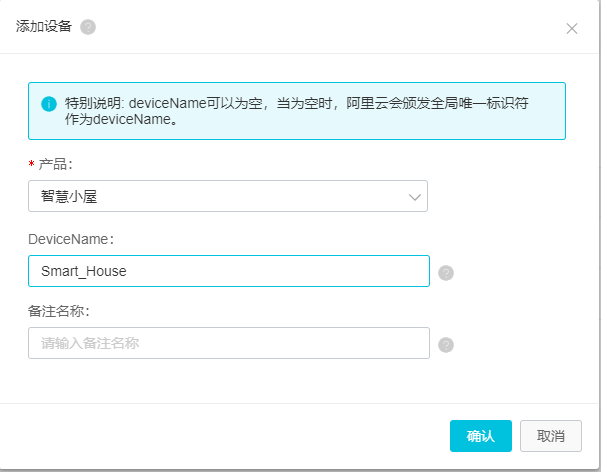Click the help icon beside 添加设备 title
This screenshot has width=601, height=472.
[88, 27]
